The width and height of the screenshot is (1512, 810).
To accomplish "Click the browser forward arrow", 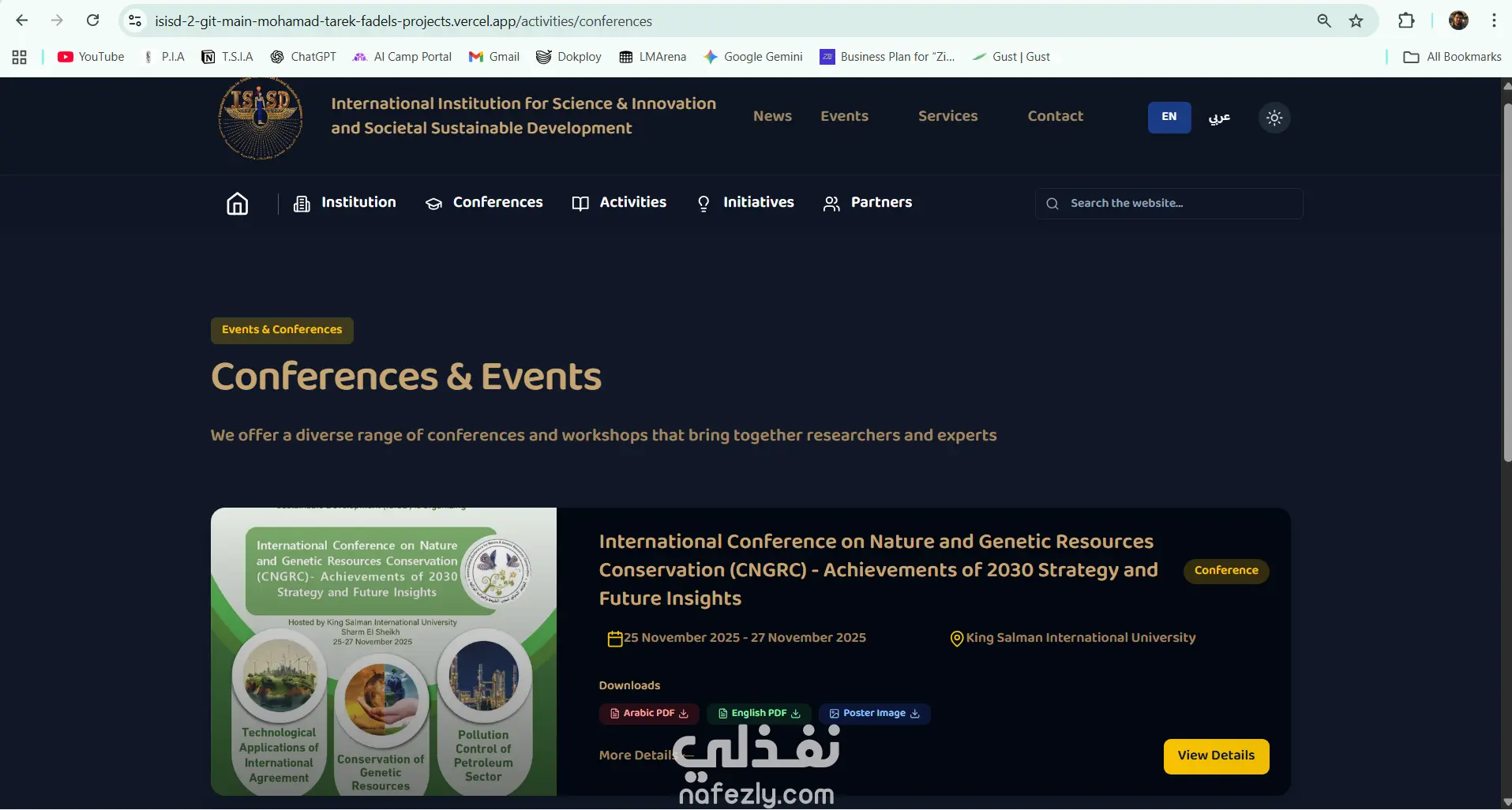I will coord(57,21).
